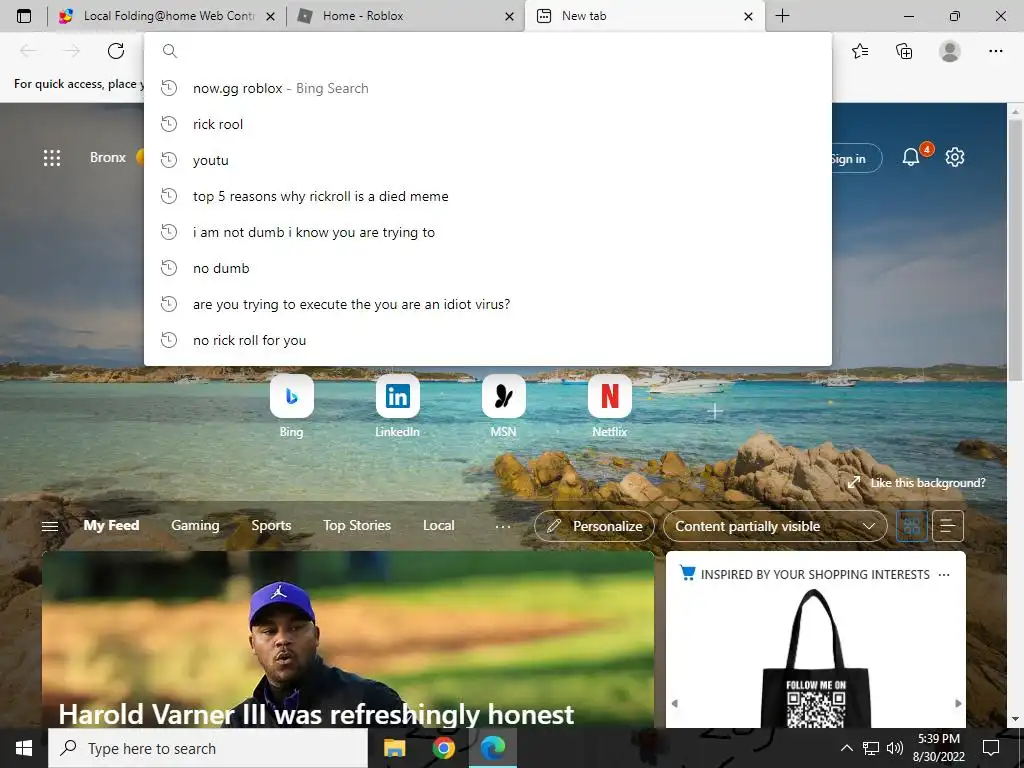Close the New tab tab
Screen dimensions: 1024x768
(x=748, y=16)
